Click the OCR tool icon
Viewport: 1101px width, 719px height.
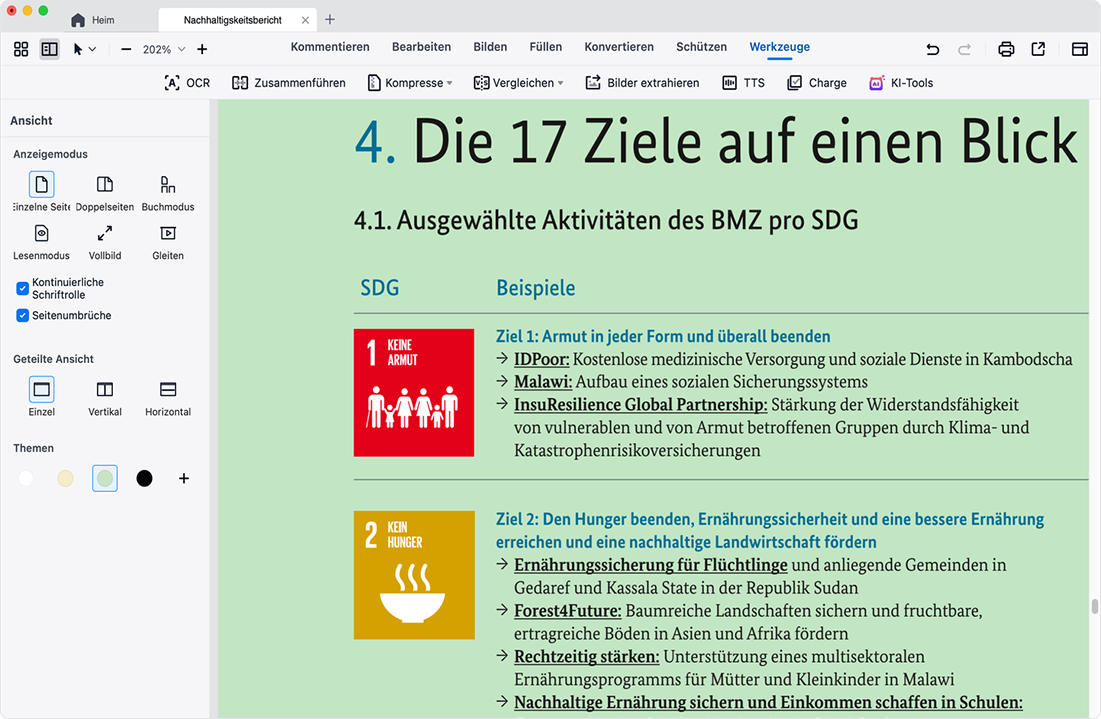(x=172, y=83)
